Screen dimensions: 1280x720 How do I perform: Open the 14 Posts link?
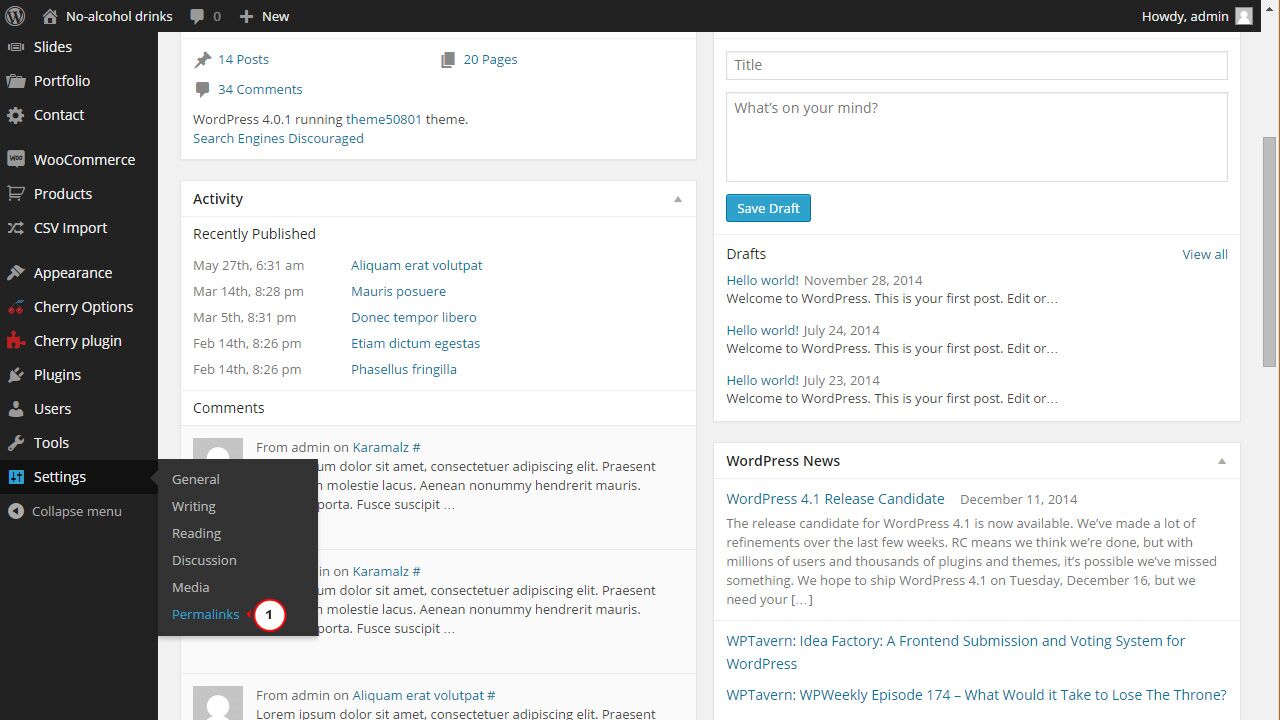(x=241, y=59)
